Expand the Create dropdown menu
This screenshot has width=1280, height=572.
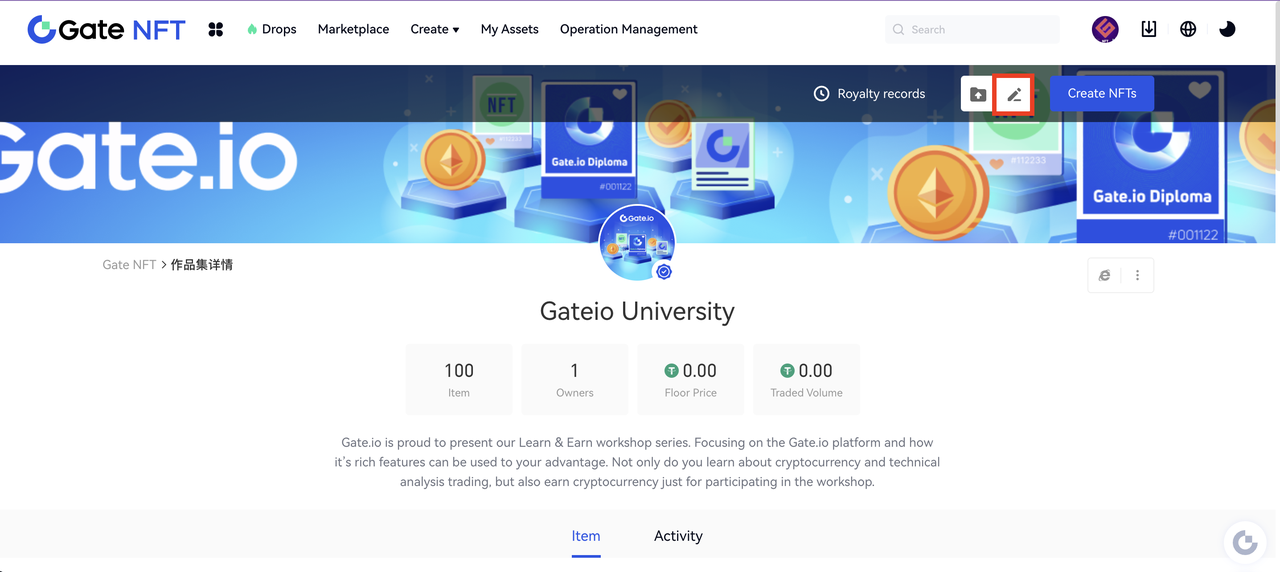434,29
